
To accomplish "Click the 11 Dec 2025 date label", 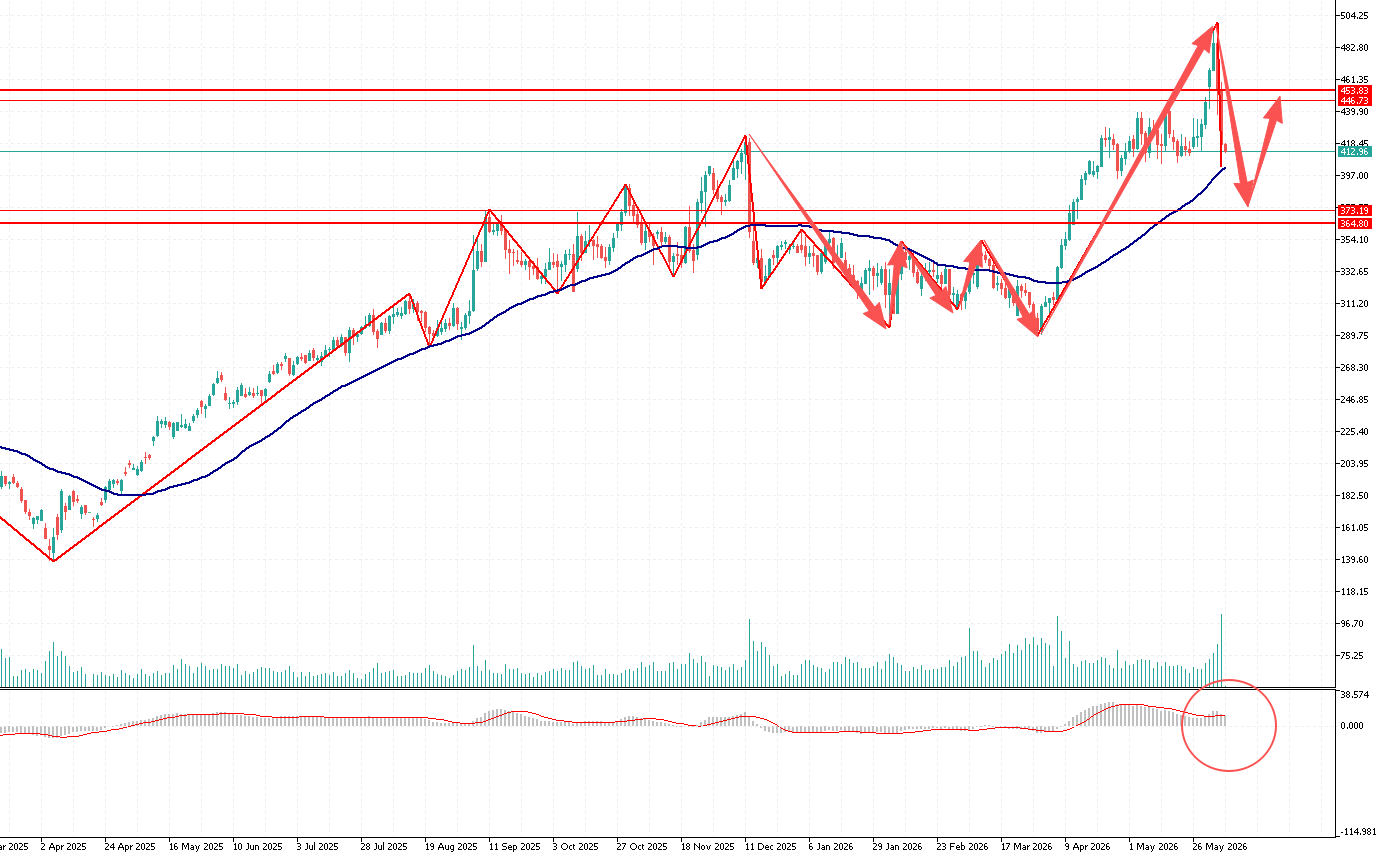I will [x=769, y=846].
